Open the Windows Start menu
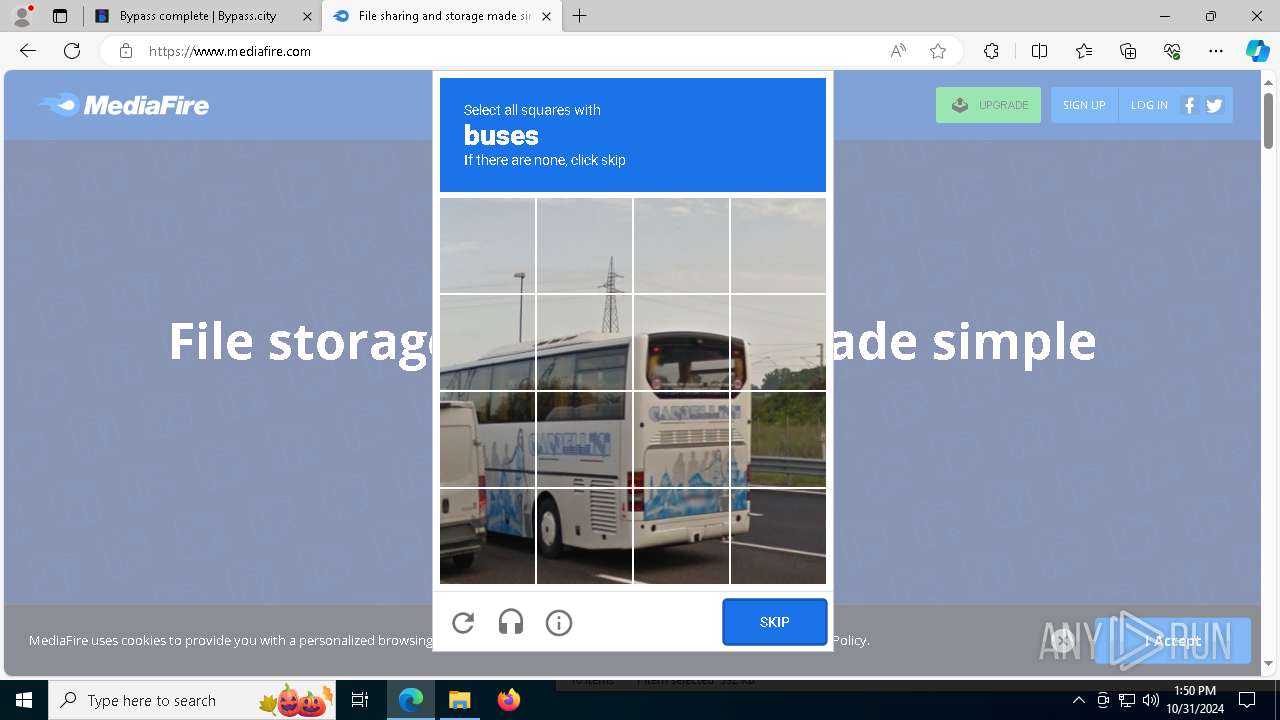This screenshot has height=720, width=1280. coord(24,700)
